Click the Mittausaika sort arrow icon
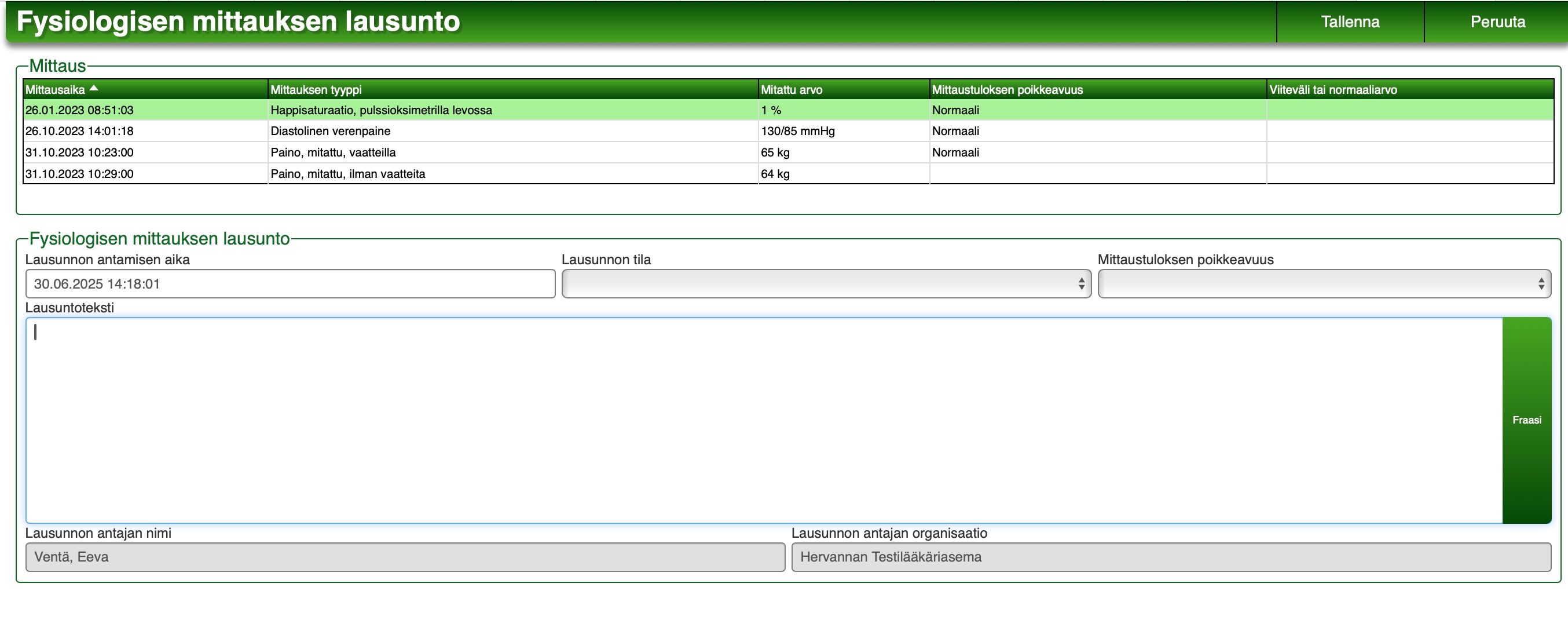Screen dimensions: 1568x627 click(94, 88)
